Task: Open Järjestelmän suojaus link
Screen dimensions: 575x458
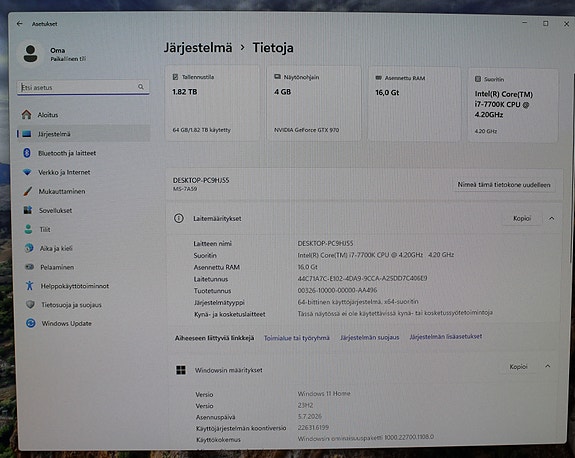Action: (369, 337)
